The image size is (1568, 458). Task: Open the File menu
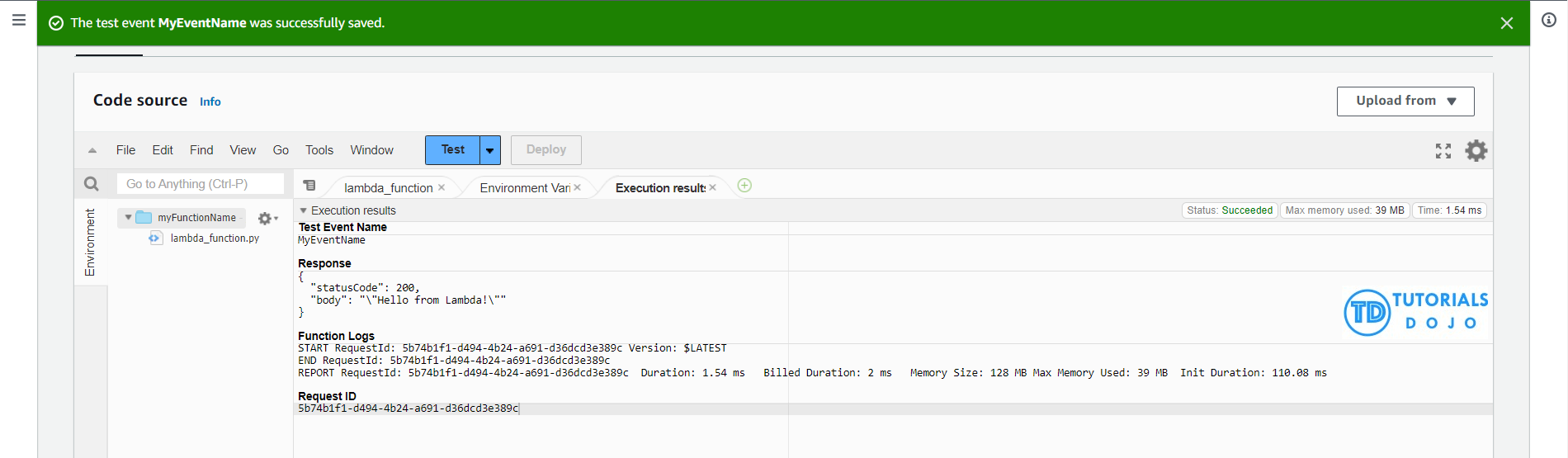tap(125, 150)
